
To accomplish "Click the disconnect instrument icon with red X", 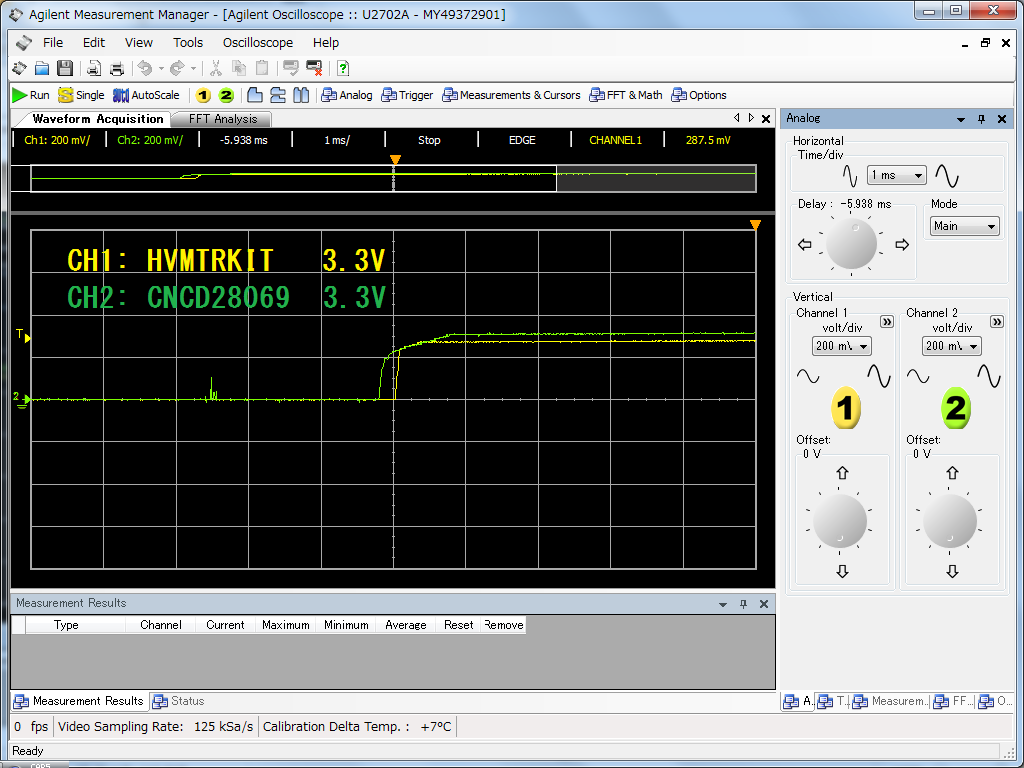I will coord(314,68).
